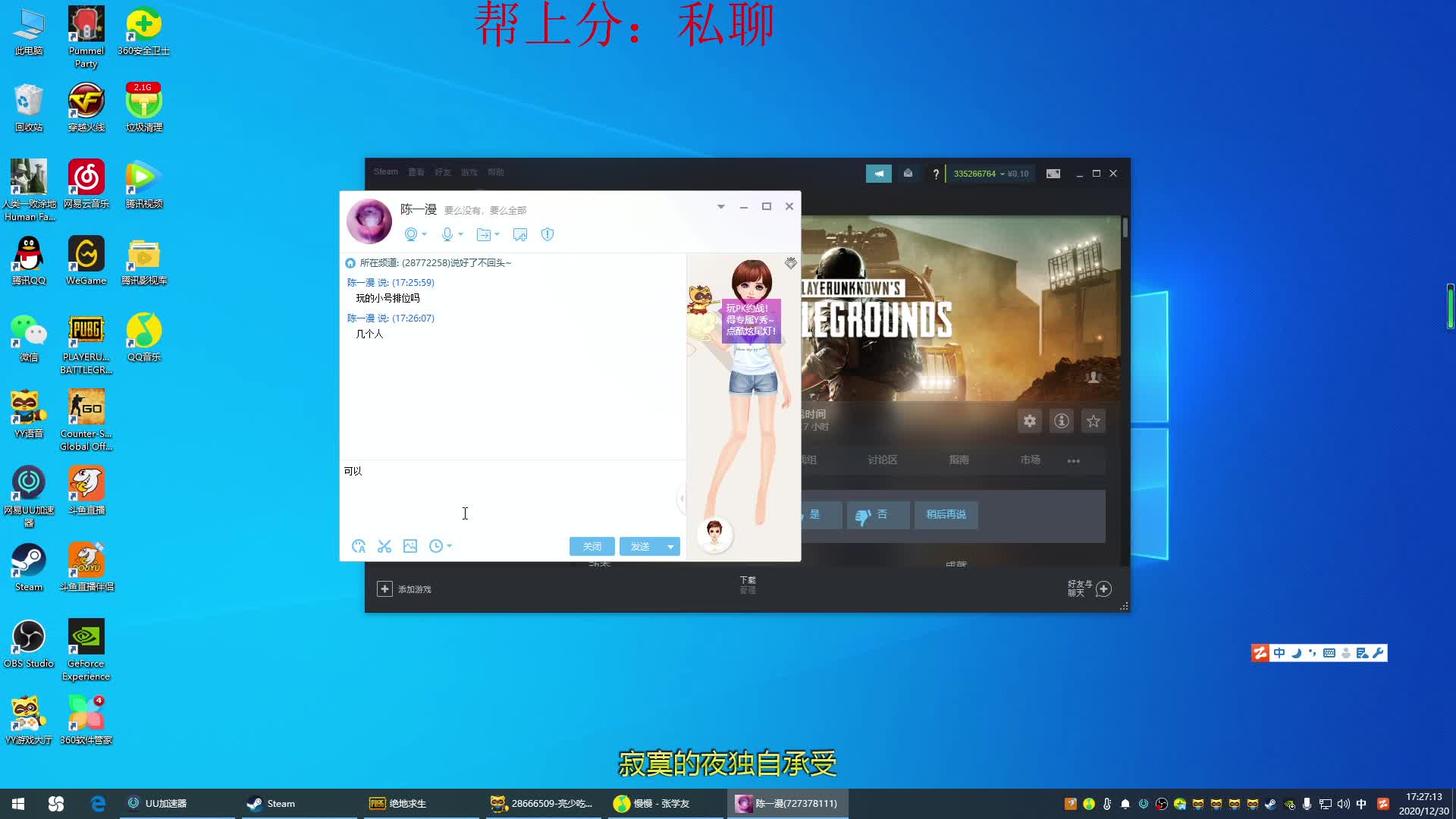Open PUBG game settings gear icon
The width and height of the screenshot is (1456, 819).
pyautogui.click(x=1030, y=421)
